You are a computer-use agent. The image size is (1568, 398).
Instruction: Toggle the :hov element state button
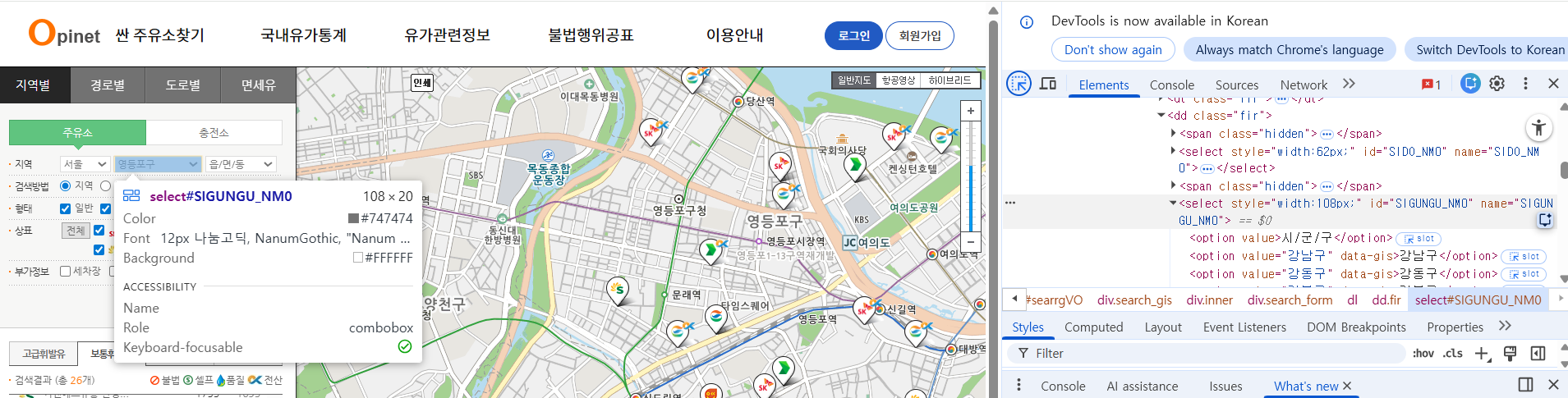[x=1423, y=353]
